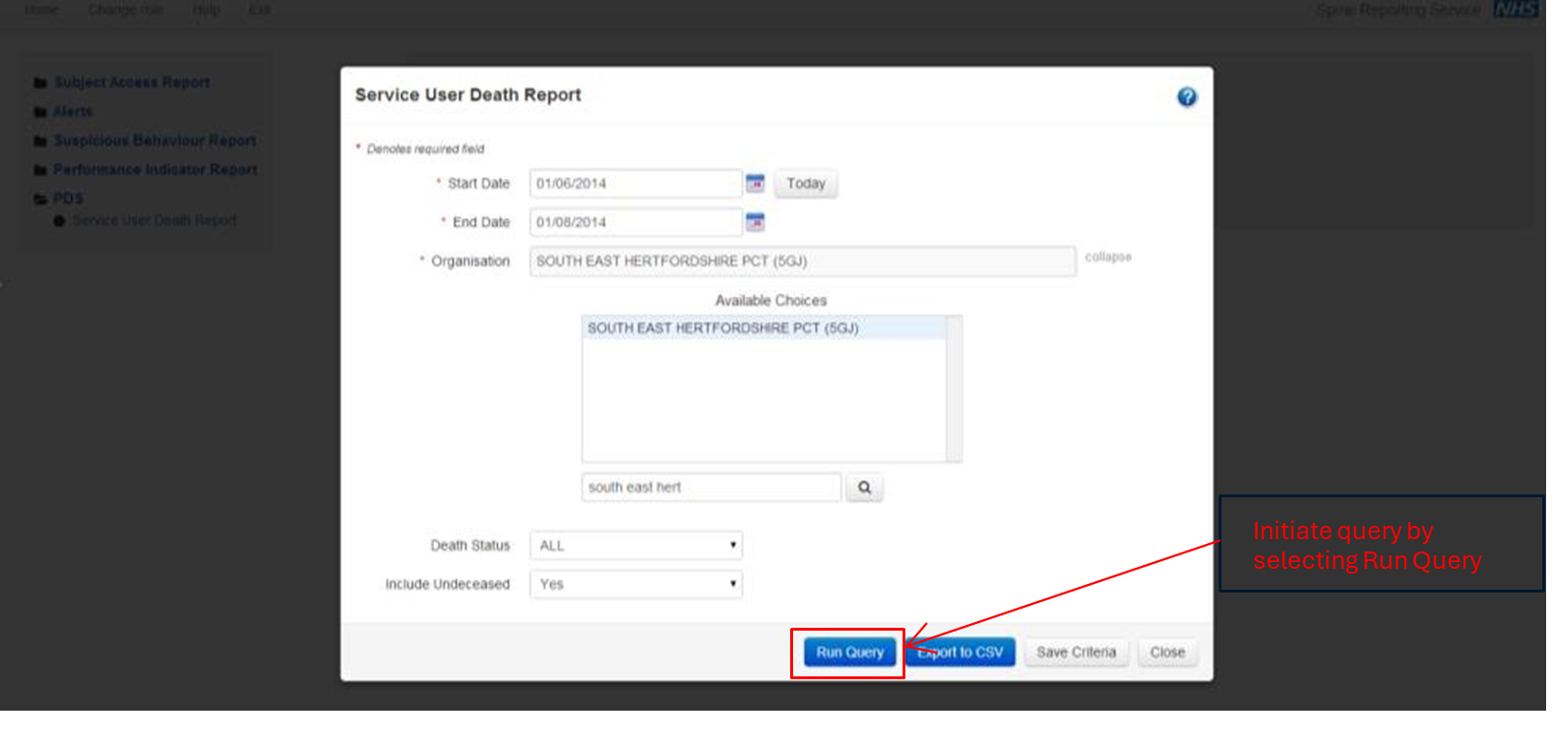This screenshot has width=1568, height=744.
Task: Collapse the Organisation choices list
Action: pos(1108,257)
